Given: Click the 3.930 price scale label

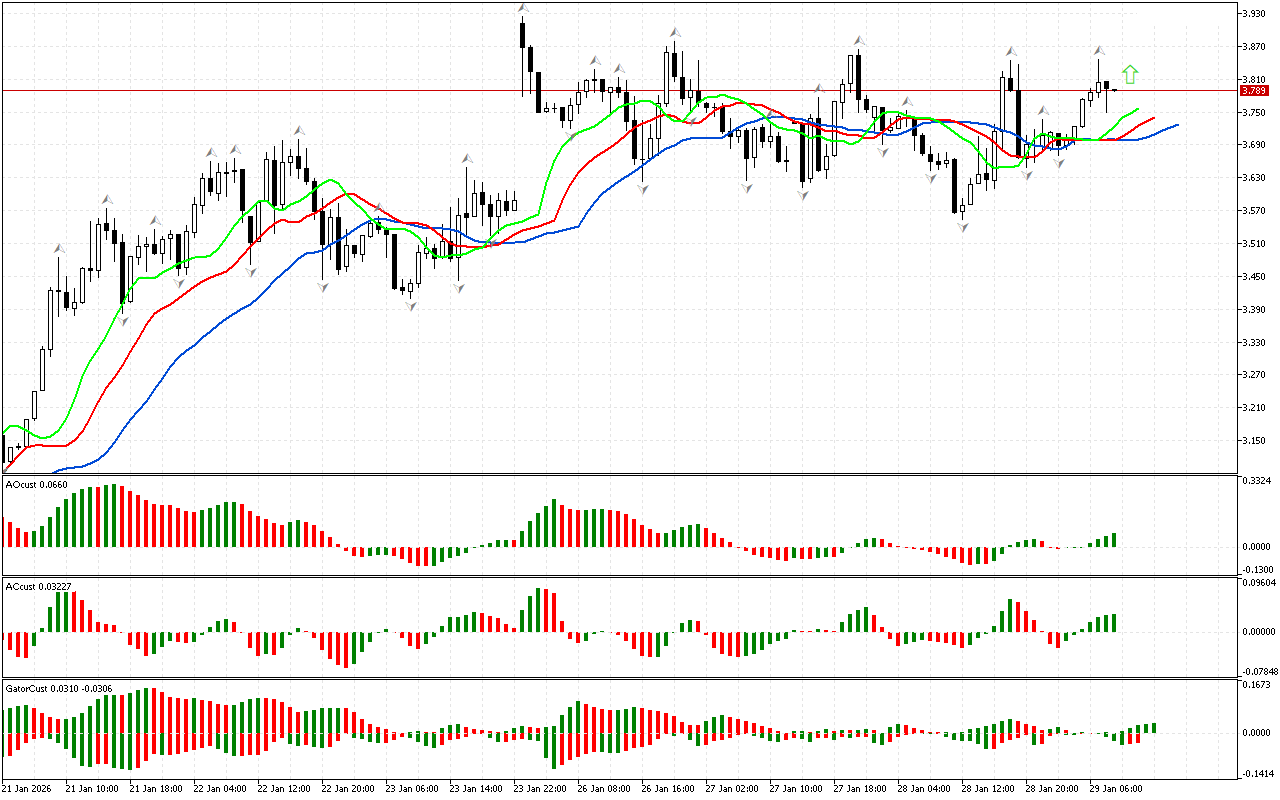Looking at the screenshot, I should click(1254, 14).
